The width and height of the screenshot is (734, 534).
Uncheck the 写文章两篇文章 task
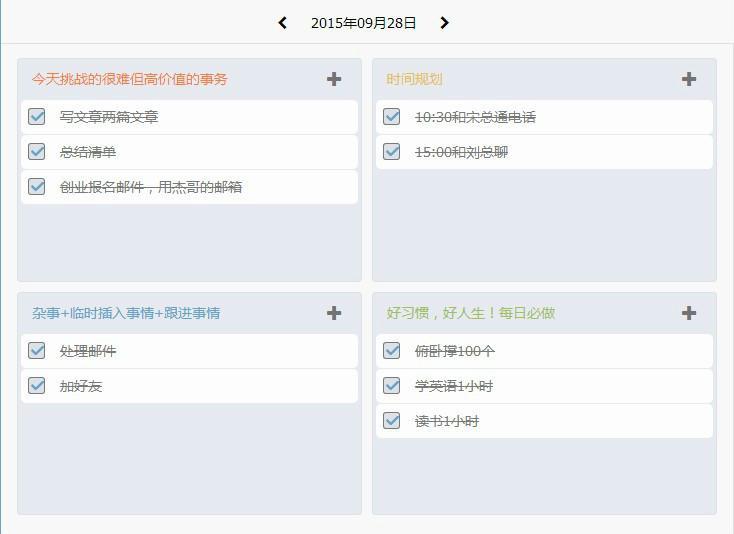(37, 117)
